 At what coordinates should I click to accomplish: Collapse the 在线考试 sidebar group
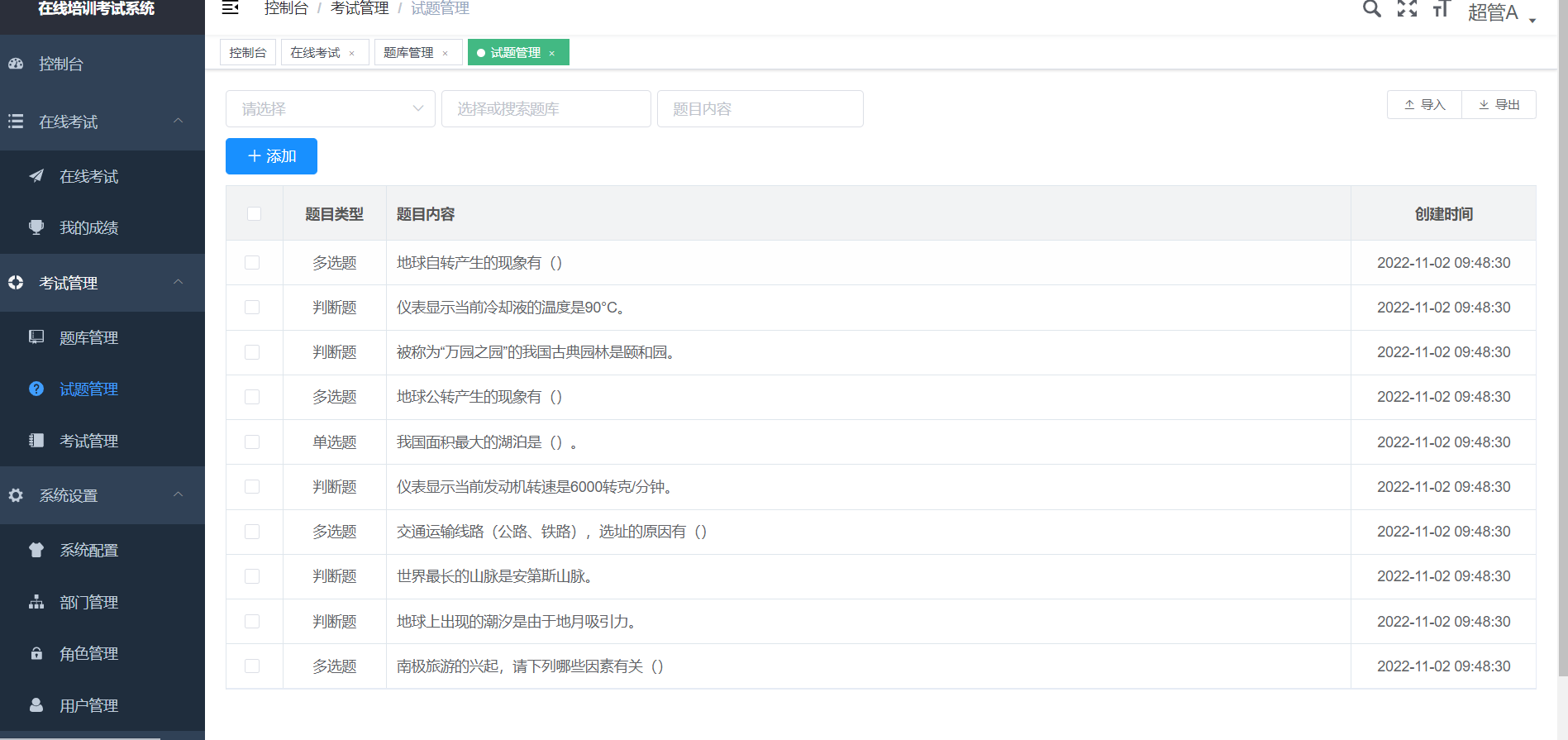(178, 121)
